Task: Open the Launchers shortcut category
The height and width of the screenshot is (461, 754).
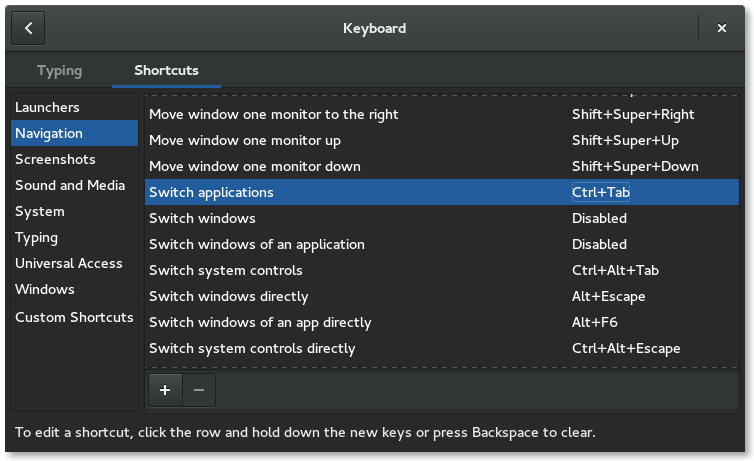Action: point(47,107)
